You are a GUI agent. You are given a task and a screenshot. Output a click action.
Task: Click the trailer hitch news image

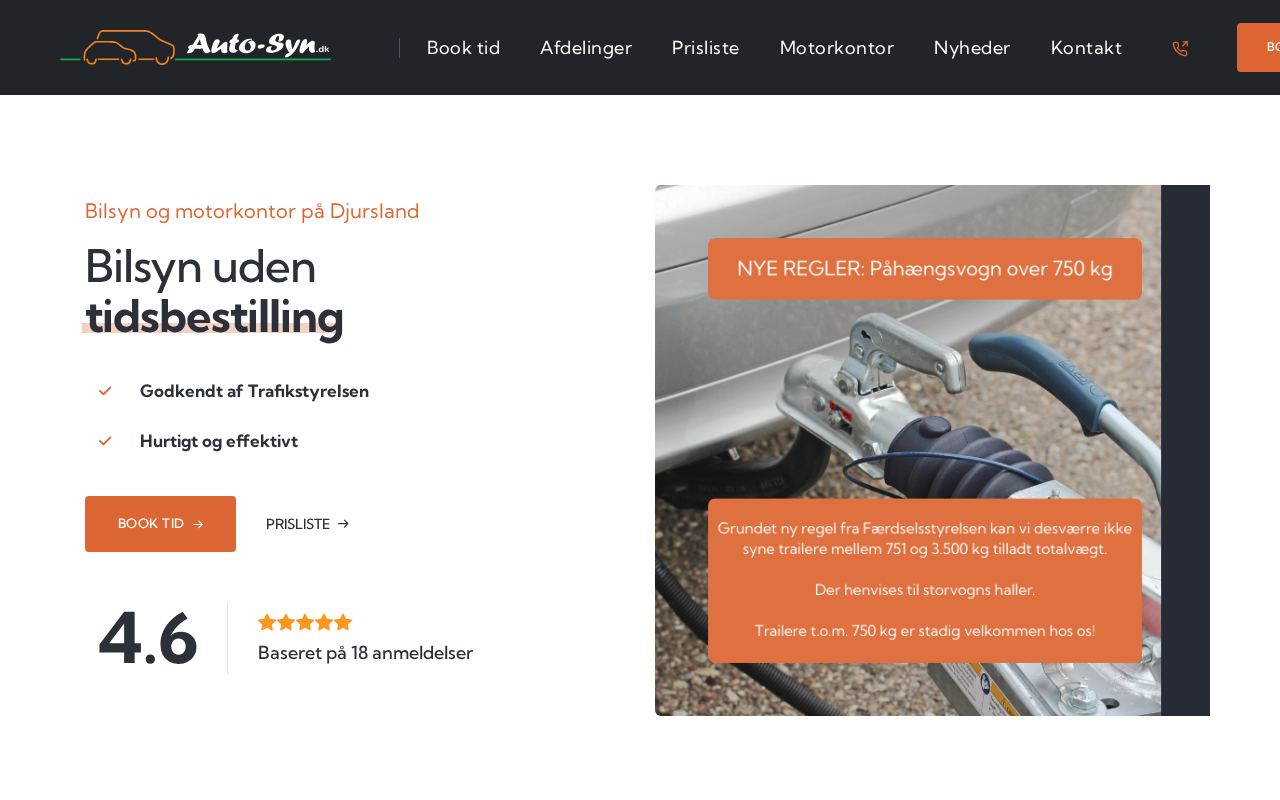coord(932,450)
